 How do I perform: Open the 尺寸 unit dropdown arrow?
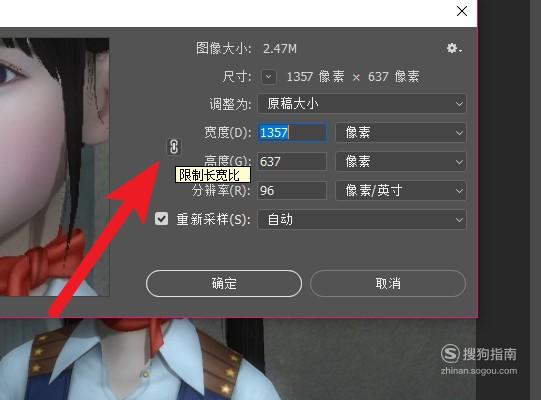click(268, 77)
